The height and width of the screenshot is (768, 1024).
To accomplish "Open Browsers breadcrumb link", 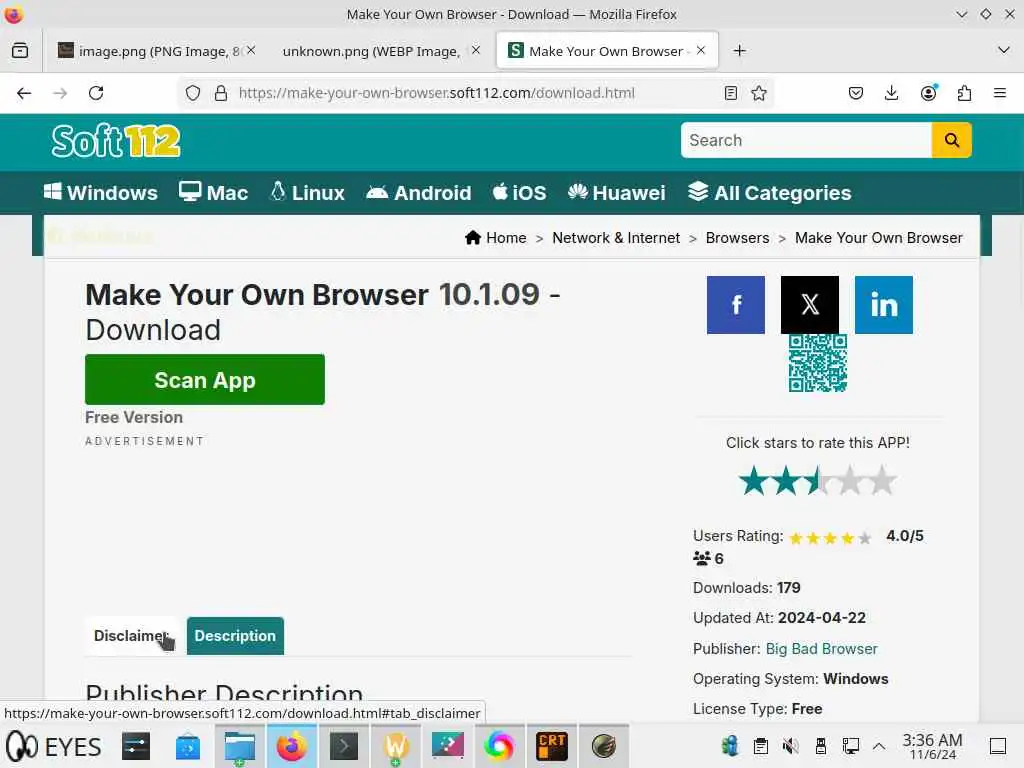I will coord(737,238).
